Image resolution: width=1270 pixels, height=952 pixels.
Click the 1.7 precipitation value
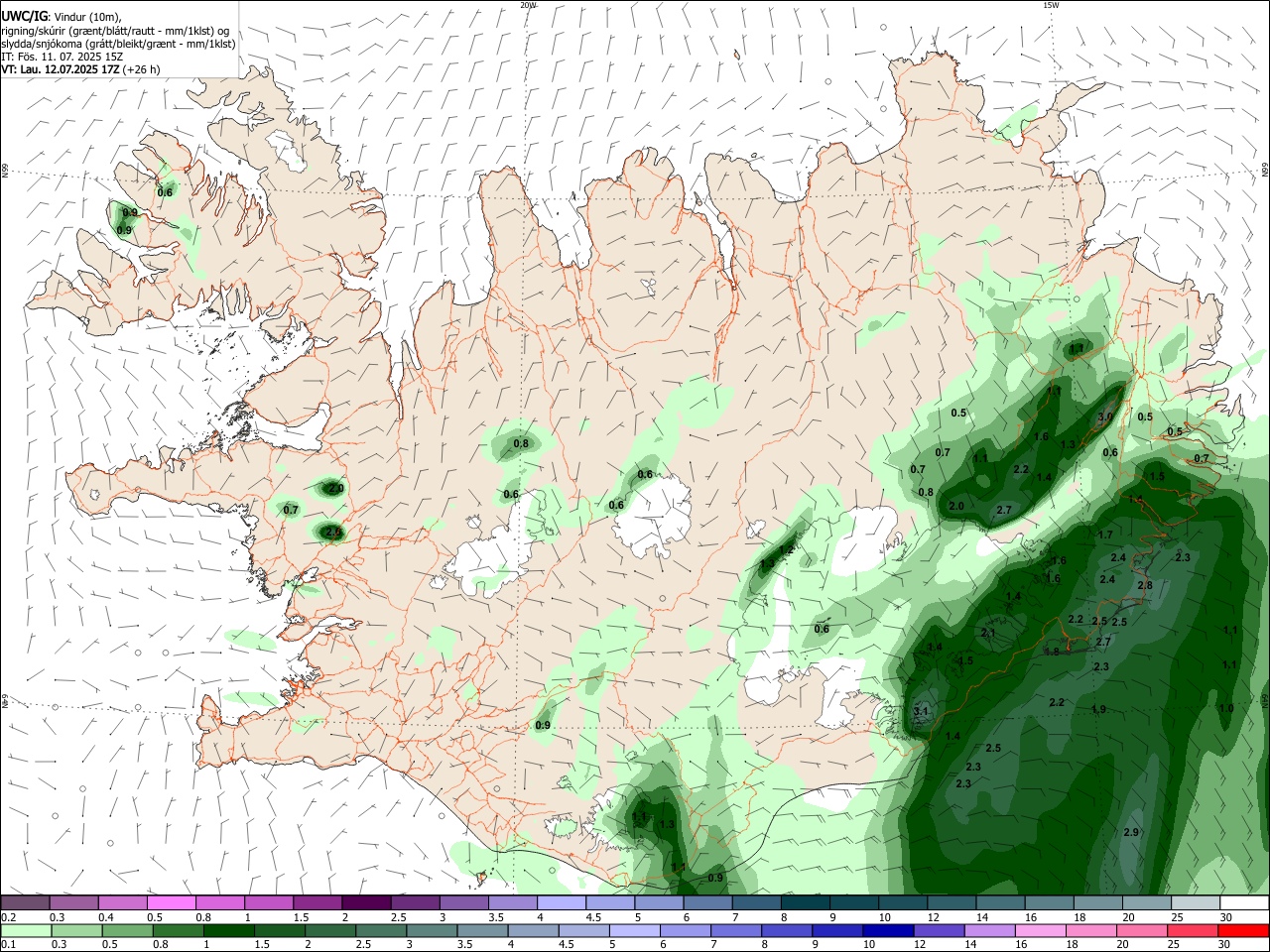click(1105, 535)
